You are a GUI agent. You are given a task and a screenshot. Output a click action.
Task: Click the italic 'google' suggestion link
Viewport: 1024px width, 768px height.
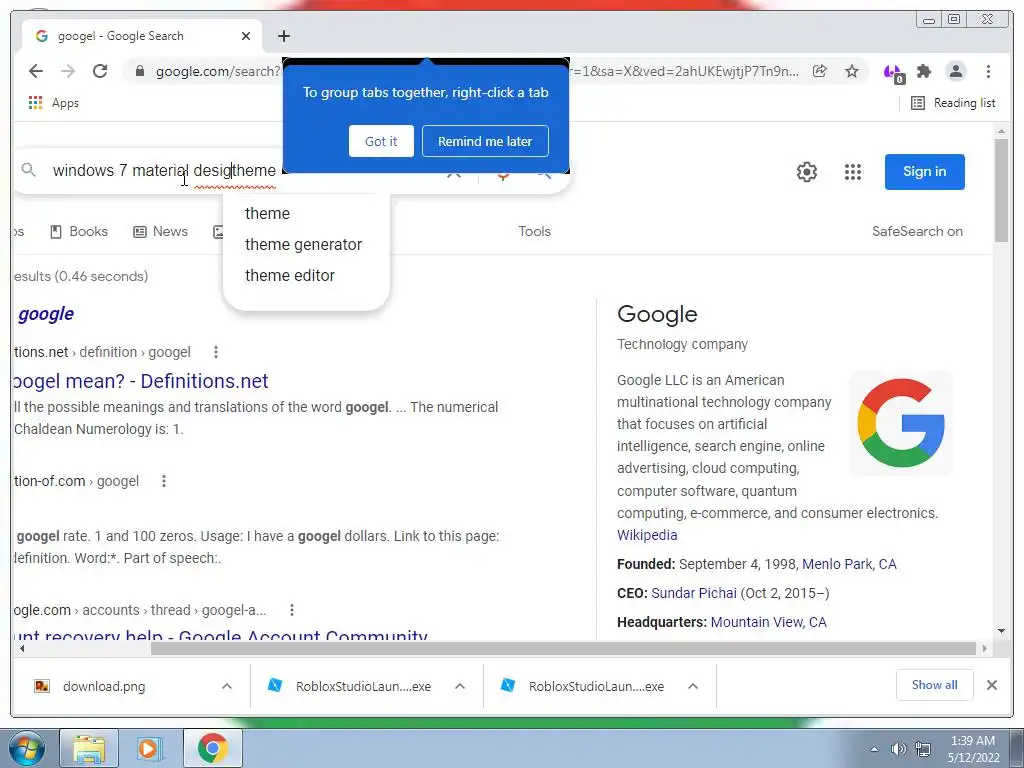[46, 314]
